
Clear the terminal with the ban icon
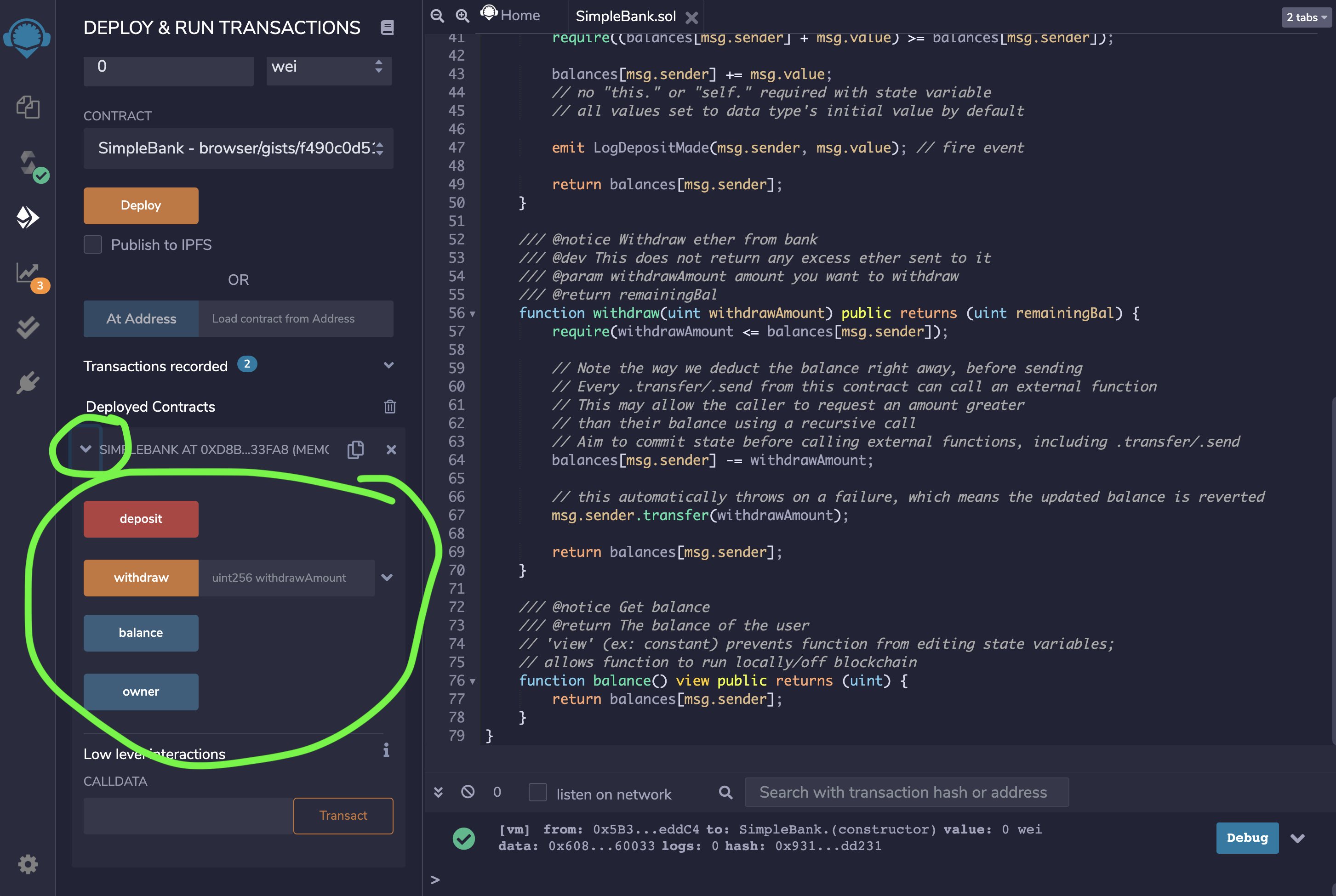(468, 792)
